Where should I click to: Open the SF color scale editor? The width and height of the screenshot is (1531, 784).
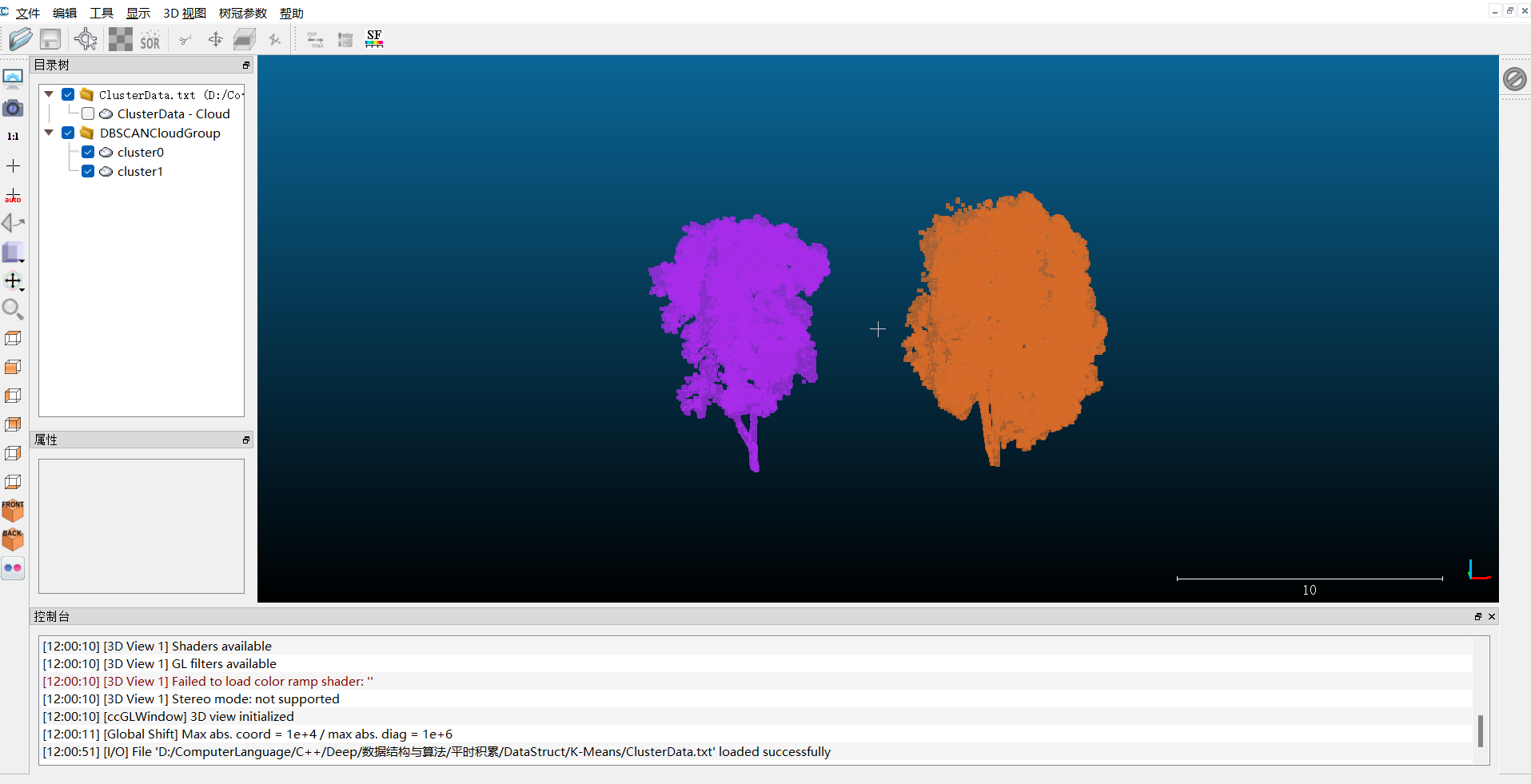coord(373,38)
